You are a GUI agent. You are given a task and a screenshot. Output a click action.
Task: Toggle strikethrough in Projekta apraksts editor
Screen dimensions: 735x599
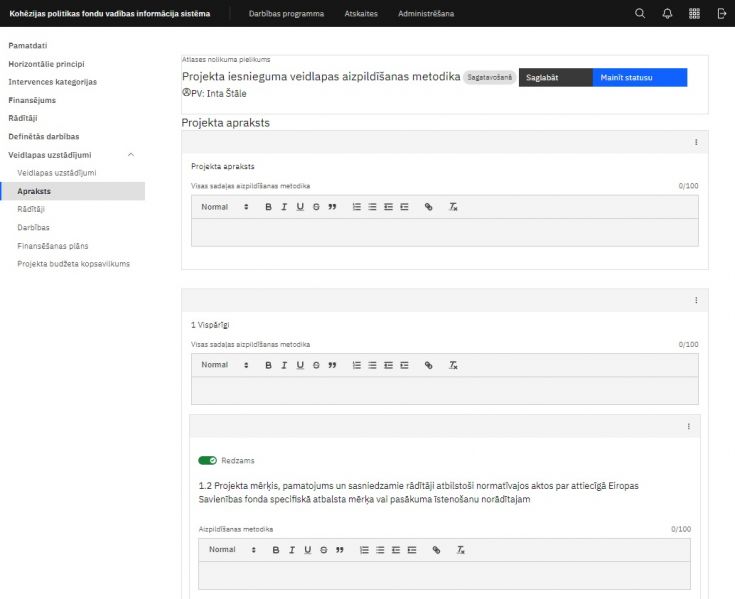click(x=316, y=207)
